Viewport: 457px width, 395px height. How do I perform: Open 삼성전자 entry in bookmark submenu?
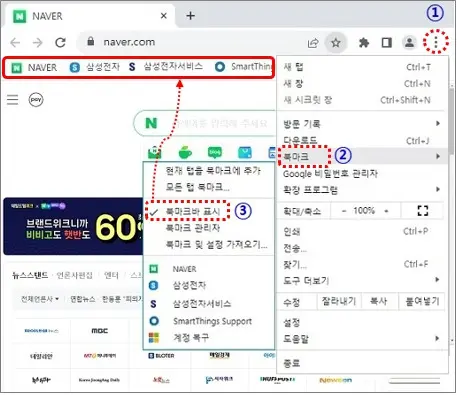[x=209, y=285]
